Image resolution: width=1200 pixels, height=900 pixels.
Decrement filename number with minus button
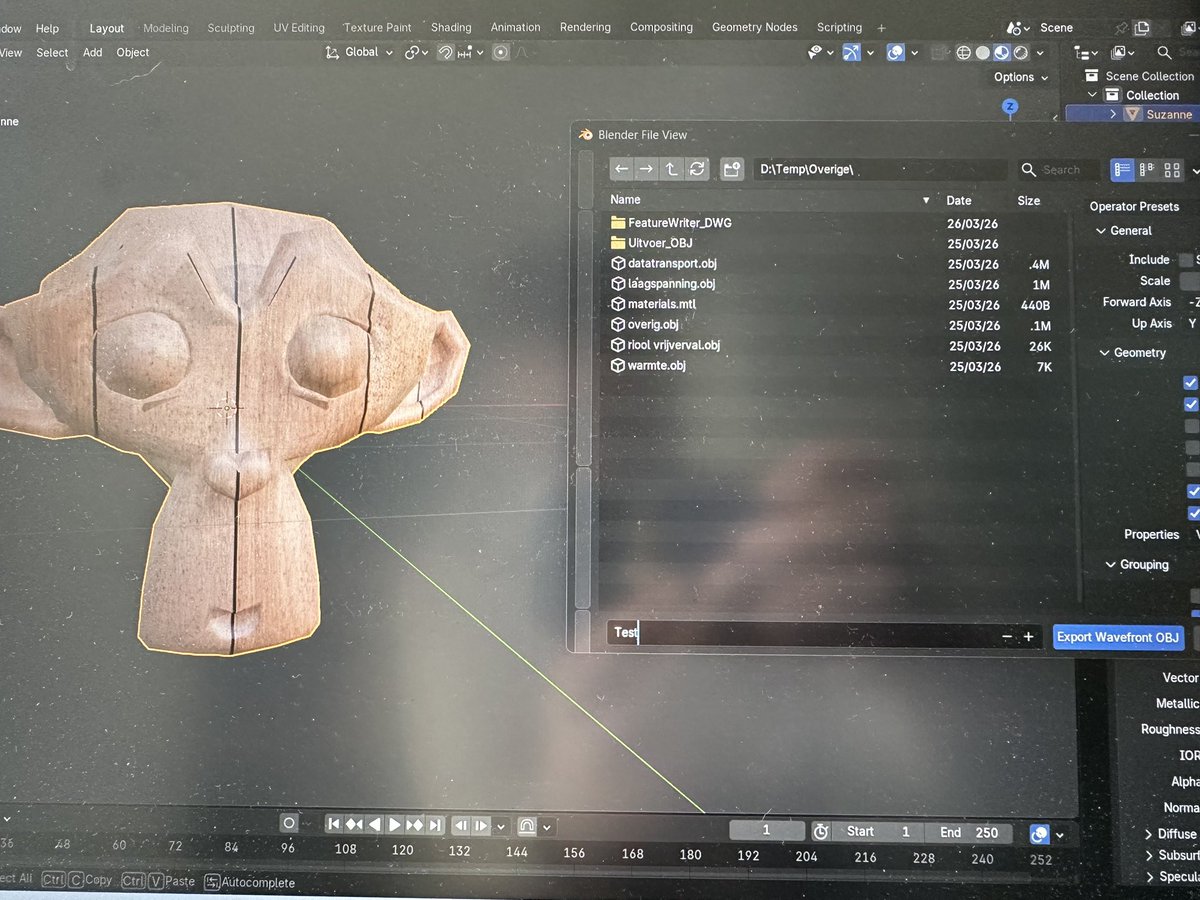point(1006,637)
